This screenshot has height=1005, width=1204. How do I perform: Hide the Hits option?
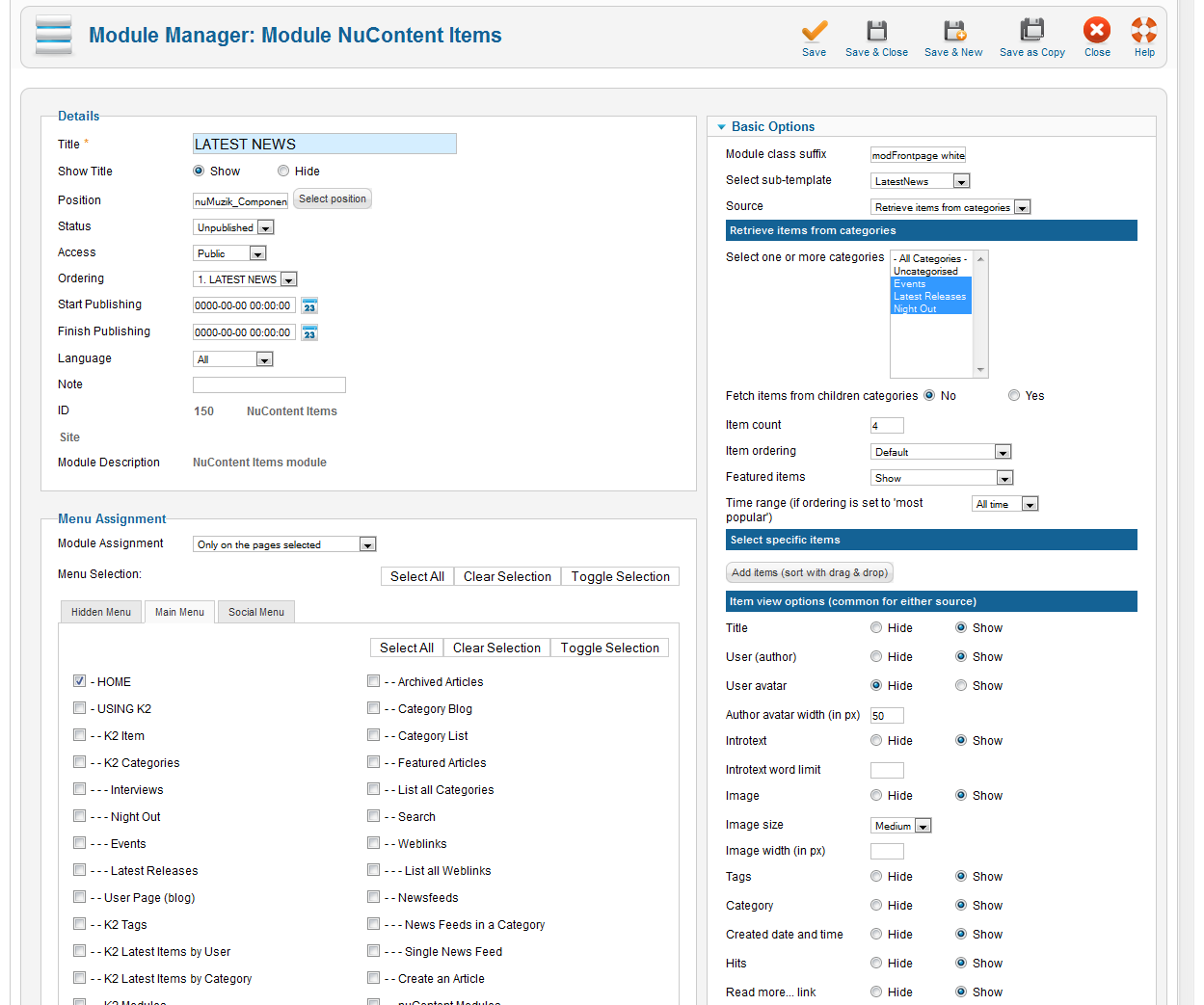tap(876, 963)
